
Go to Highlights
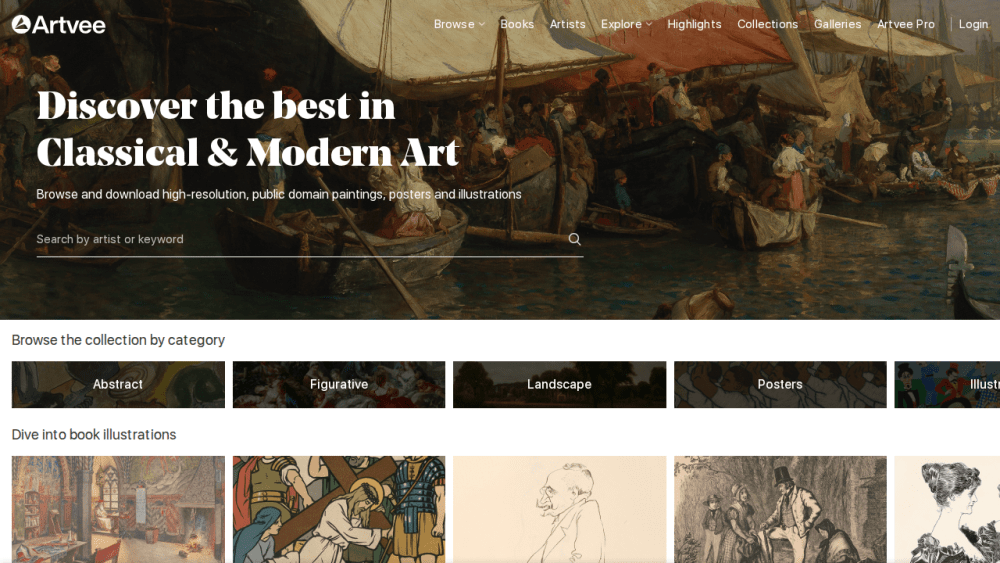point(694,24)
